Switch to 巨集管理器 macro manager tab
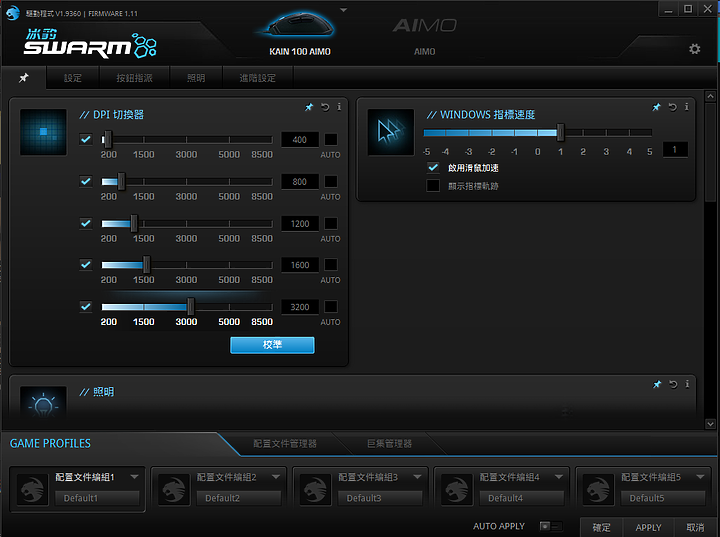Viewport: 720px width, 537px height. [389, 443]
